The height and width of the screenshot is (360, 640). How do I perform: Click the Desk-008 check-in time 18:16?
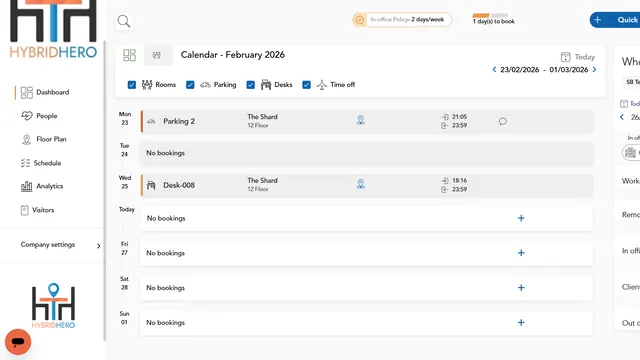459,180
